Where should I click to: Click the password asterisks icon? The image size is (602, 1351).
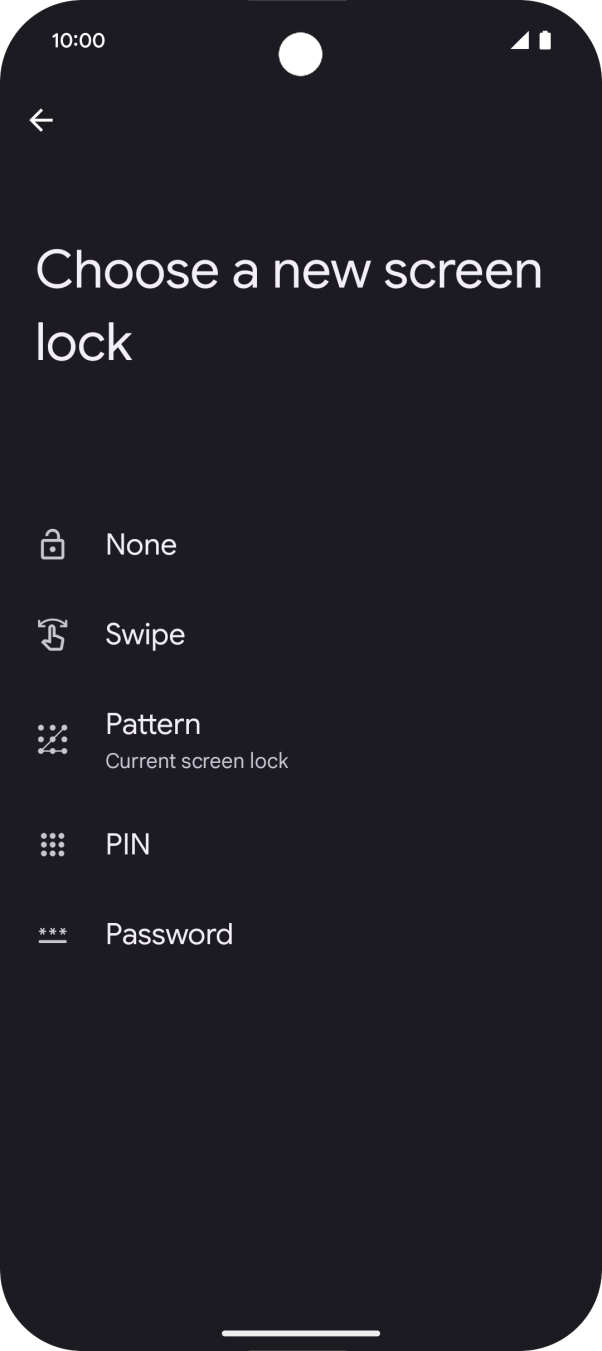tap(52, 935)
